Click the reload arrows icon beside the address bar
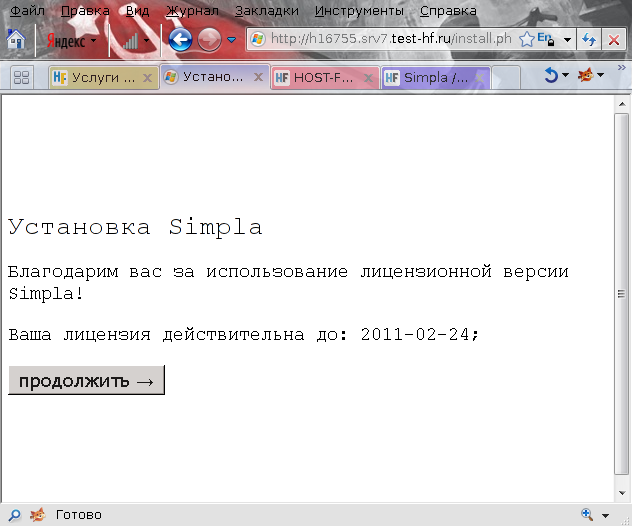The height and width of the screenshot is (526, 632). click(x=590, y=40)
